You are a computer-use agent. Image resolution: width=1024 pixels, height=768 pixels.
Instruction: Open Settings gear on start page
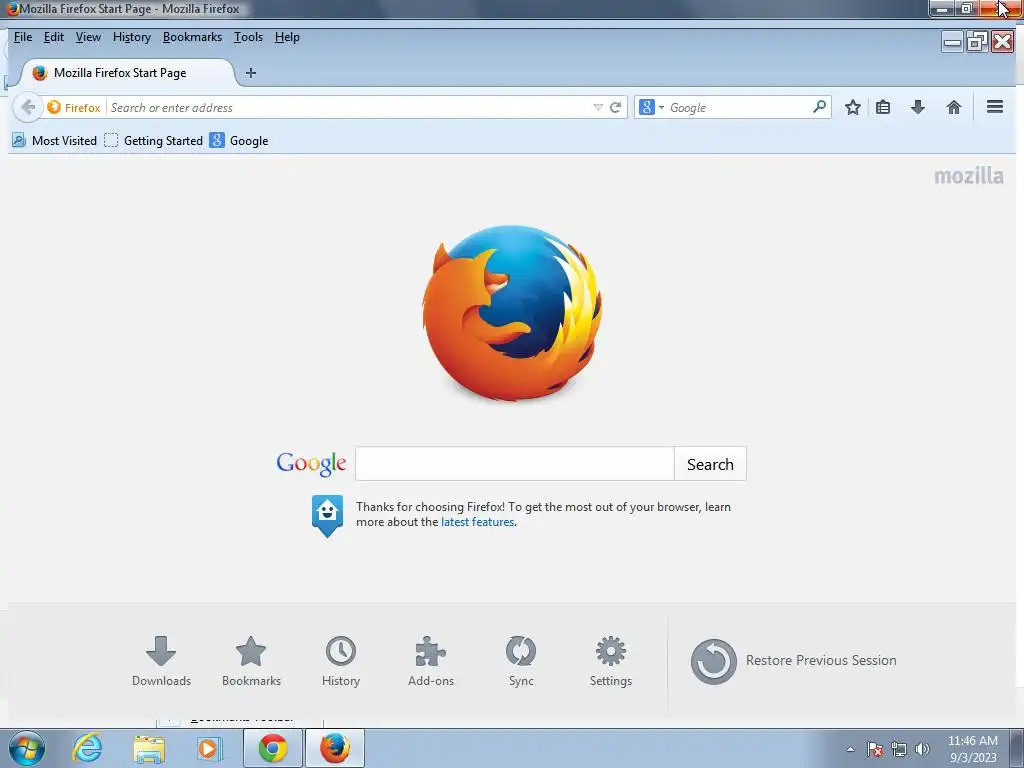pos(611,661)
